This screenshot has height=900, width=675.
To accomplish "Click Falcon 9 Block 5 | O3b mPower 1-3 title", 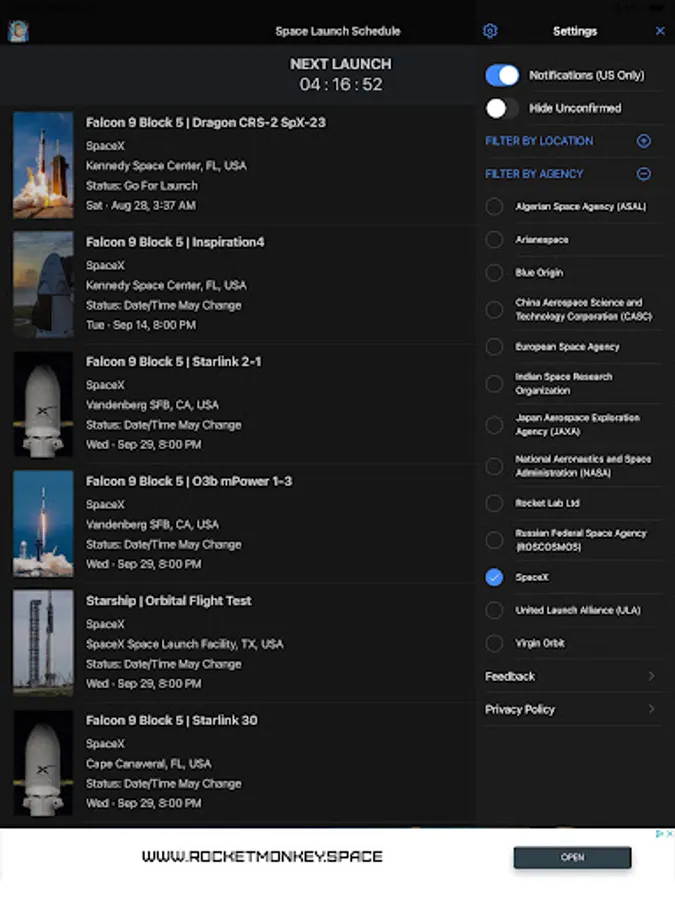I will pos(189,481).
